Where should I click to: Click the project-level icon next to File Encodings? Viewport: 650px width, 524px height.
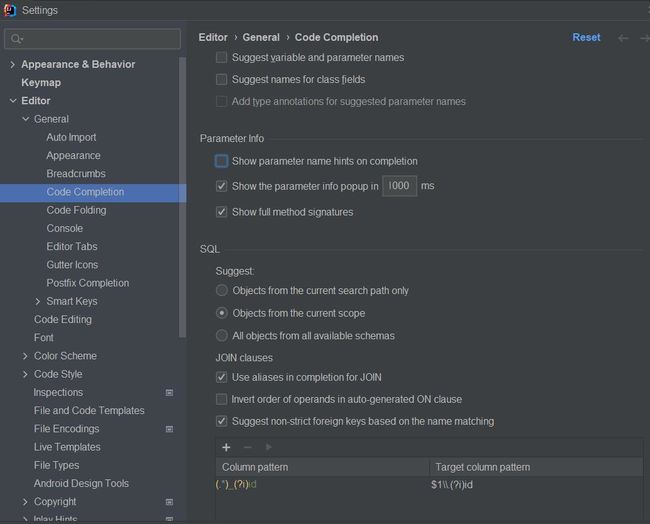click(x=169, y=429)
